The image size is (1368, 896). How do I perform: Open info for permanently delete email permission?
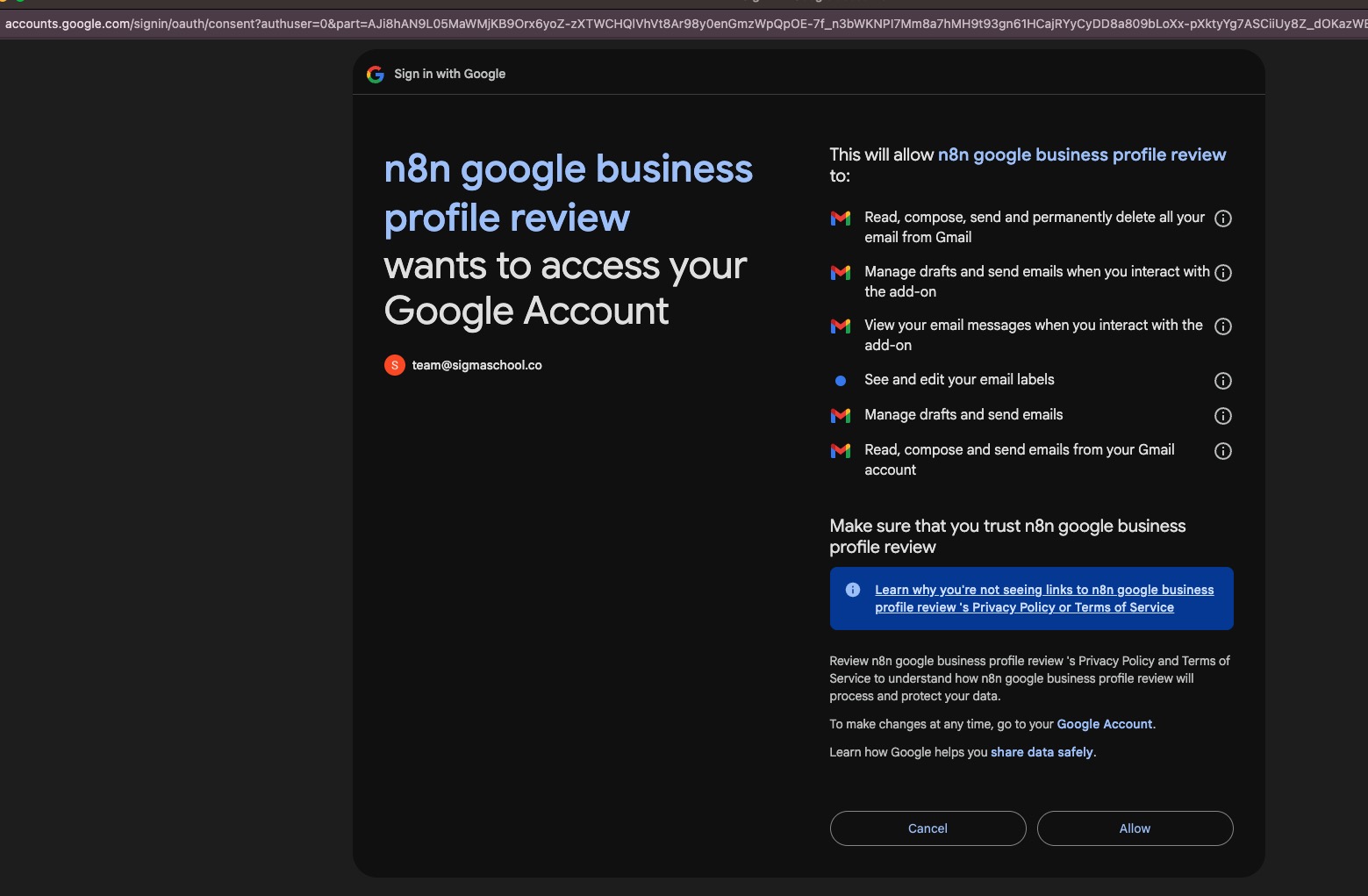(1222, 219)
